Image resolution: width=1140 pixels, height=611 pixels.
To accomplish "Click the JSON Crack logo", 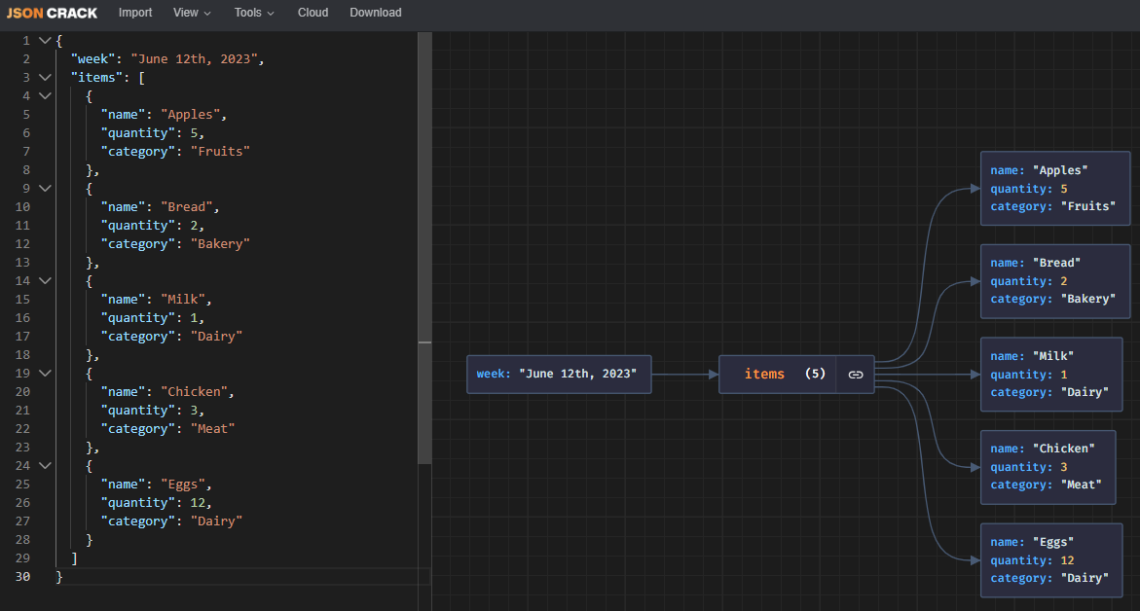I will (x=52, y=13).
